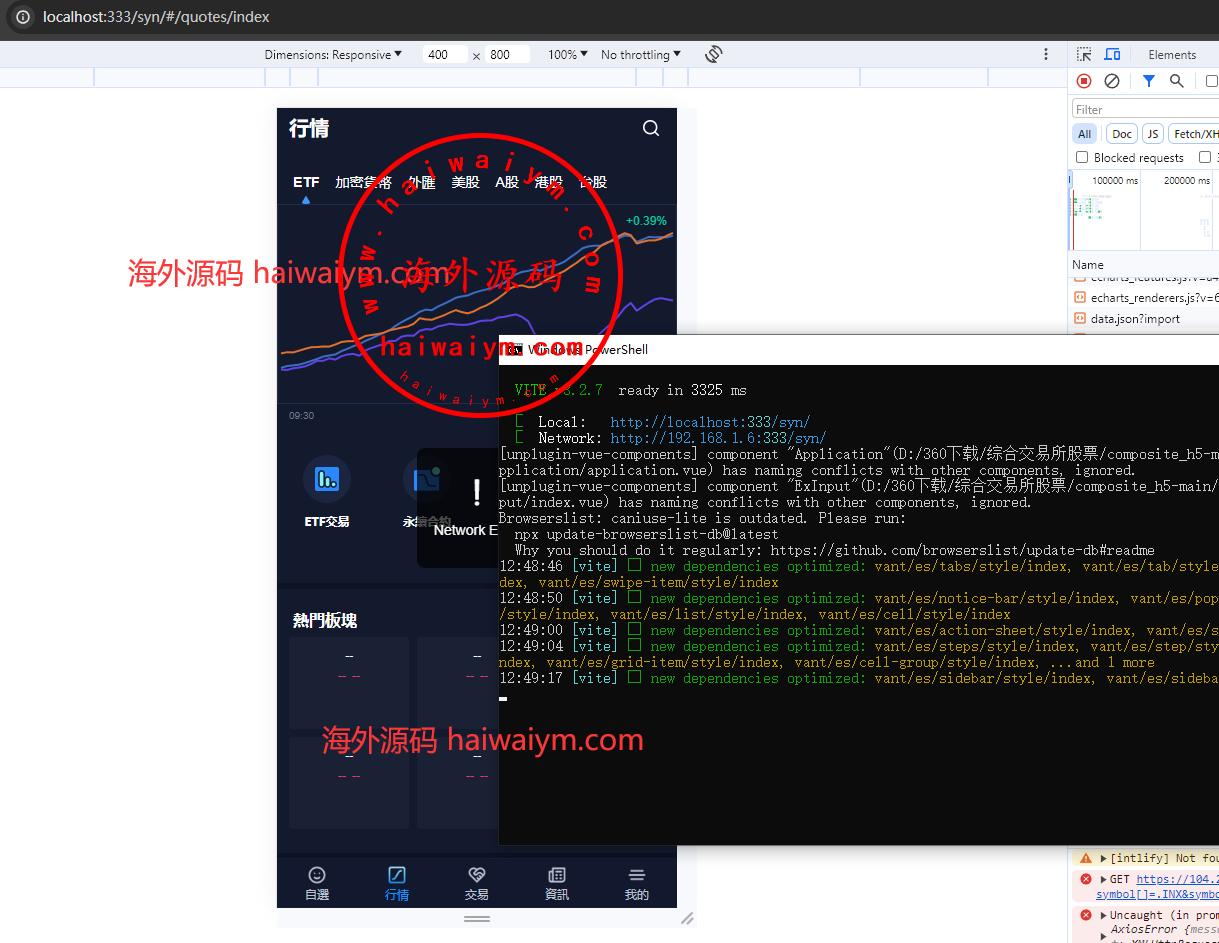Filter requests by Doc type
This screenshot has width=1219, height=943.
(x=1122, y=134)
